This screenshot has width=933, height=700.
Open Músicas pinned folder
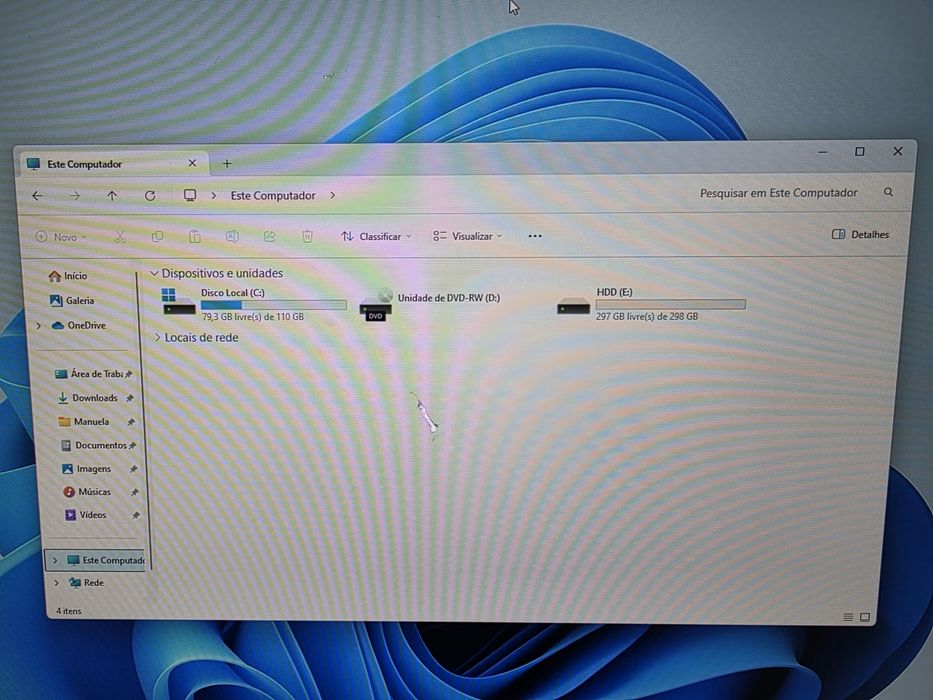(101, 492)
